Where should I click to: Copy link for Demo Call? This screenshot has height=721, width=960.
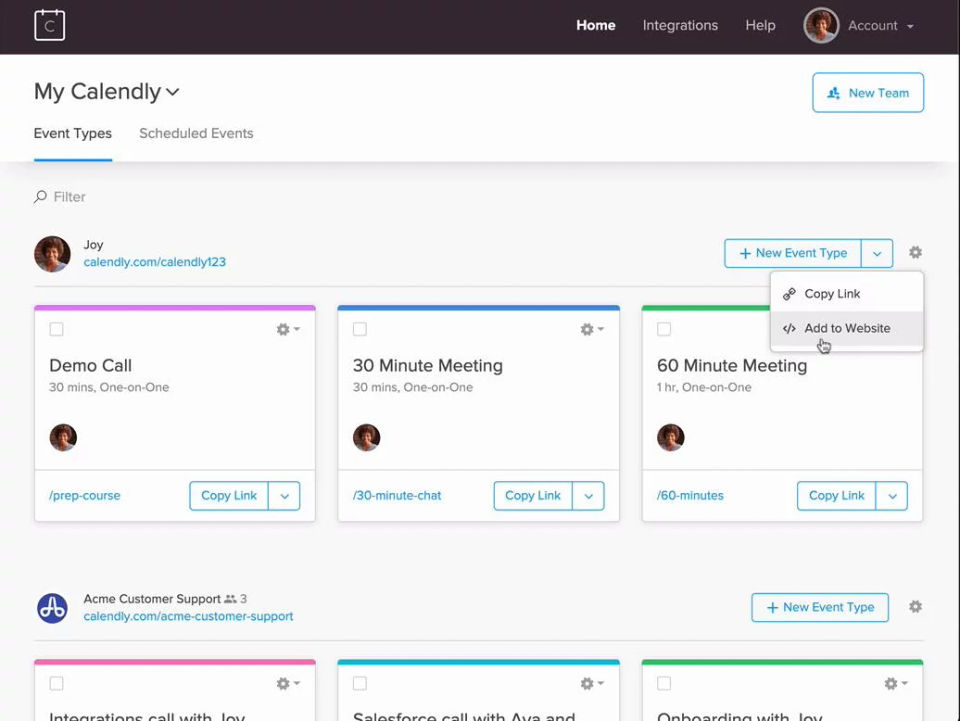pos(229,496)
